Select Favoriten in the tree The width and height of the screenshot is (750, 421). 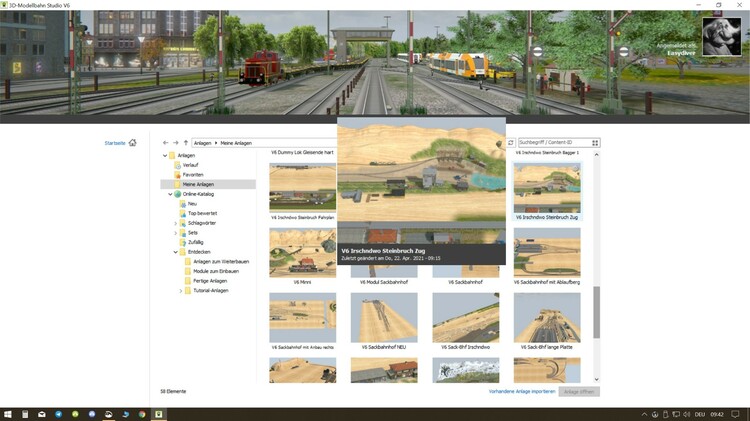[192, 175]
